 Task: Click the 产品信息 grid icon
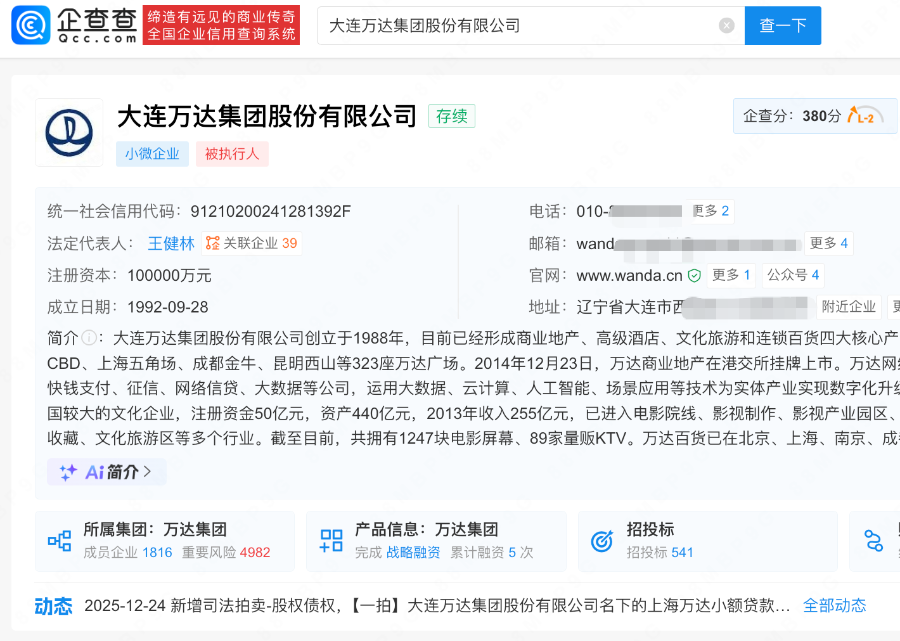click(330, 538)
